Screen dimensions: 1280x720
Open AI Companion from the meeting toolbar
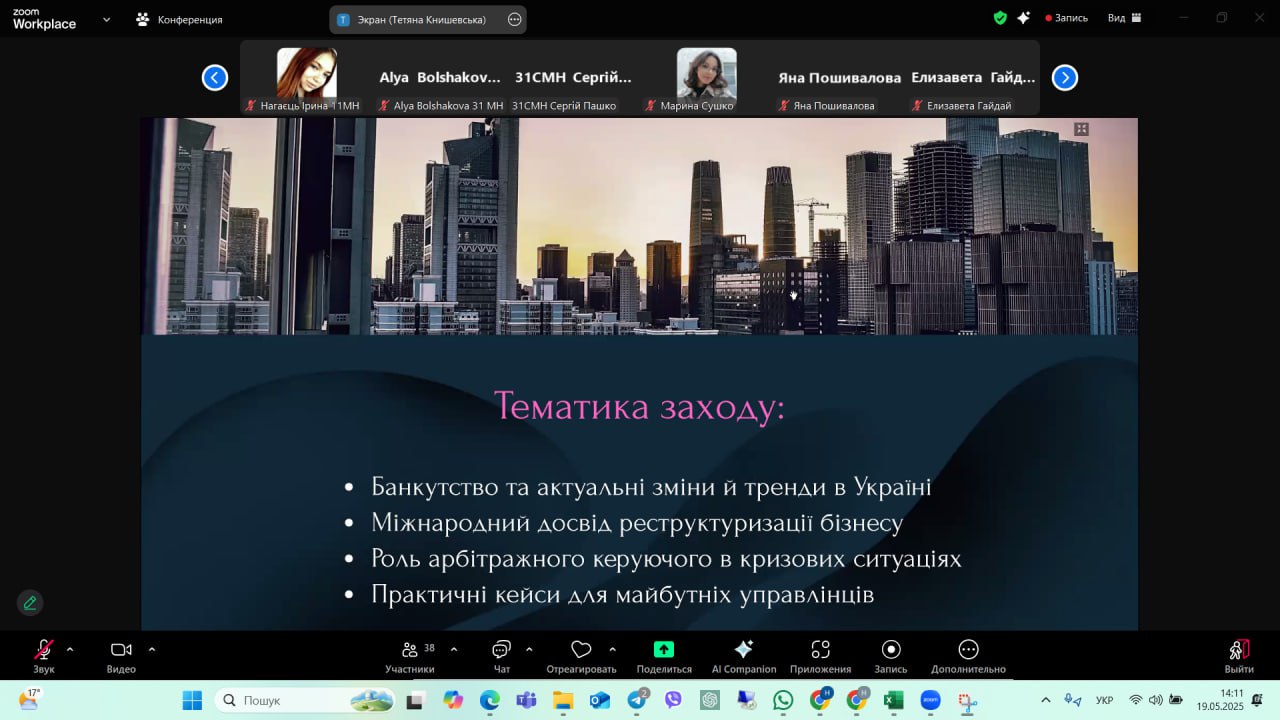(x=744, y=656)
